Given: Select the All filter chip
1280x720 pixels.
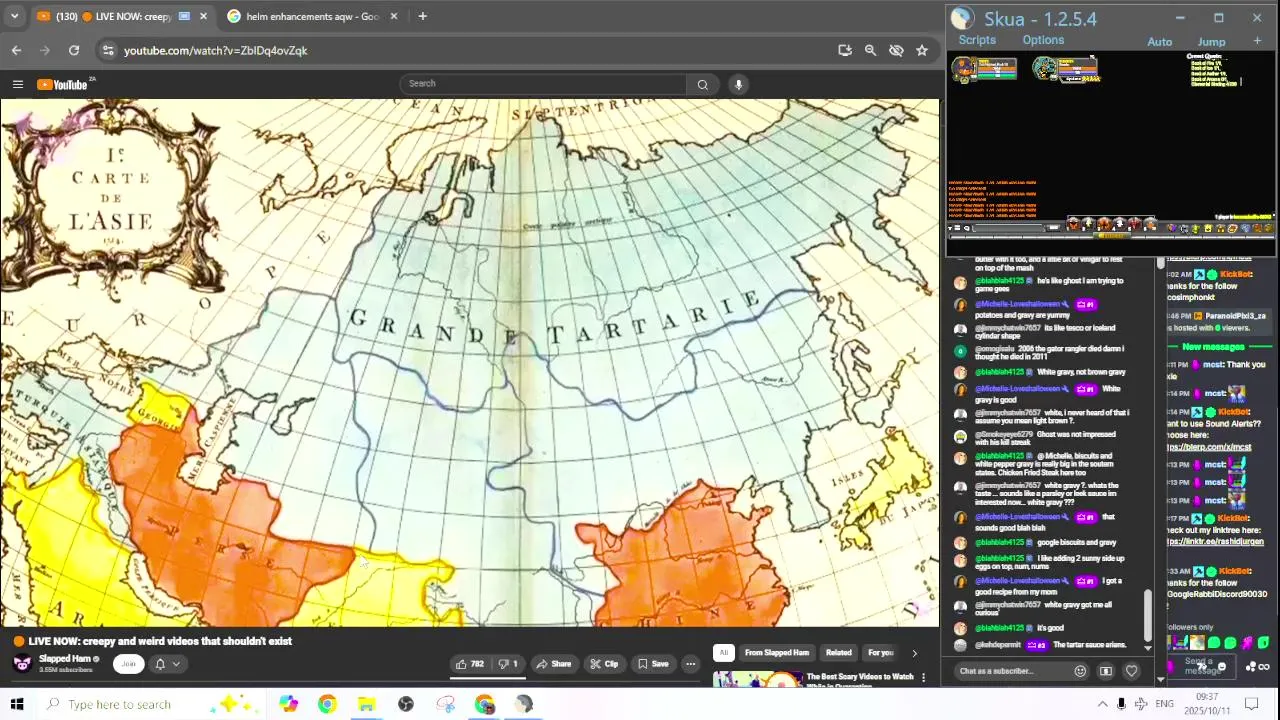Looking at the screenshot, I should pyautogui.click(x=724, y=653).
